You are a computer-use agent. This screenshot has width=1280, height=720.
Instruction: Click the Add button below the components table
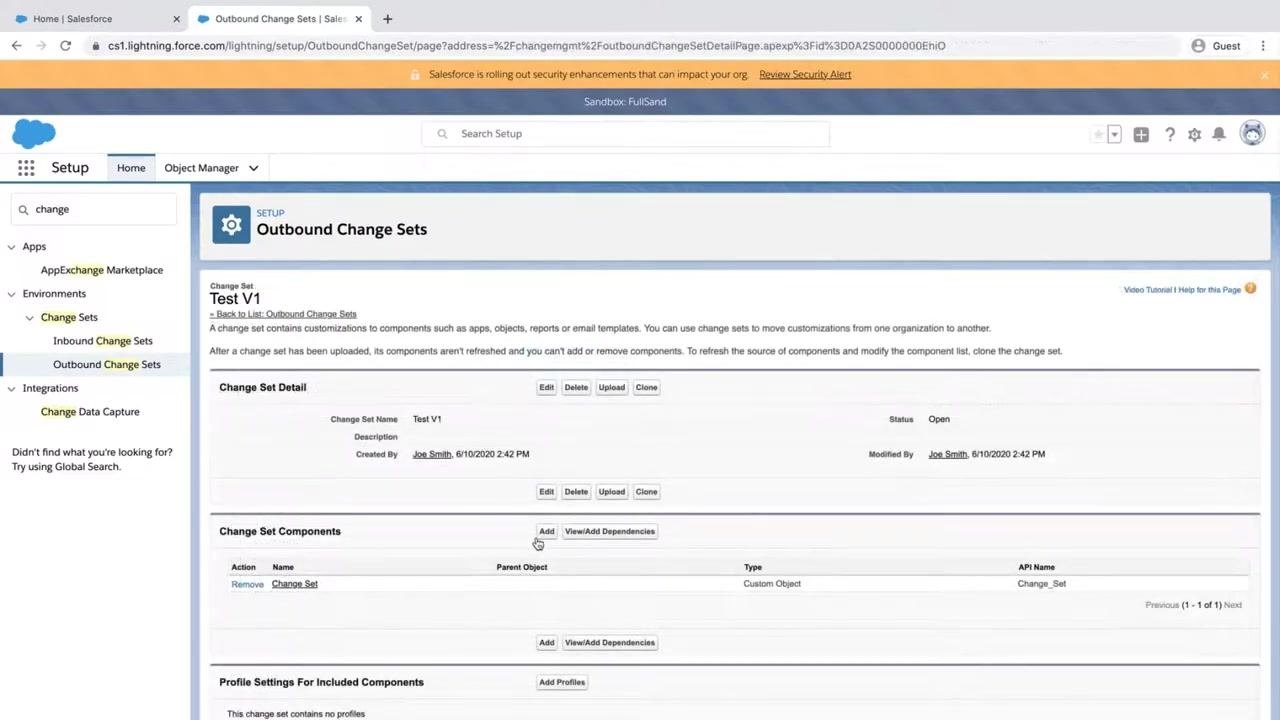click(x=546, y=643)
